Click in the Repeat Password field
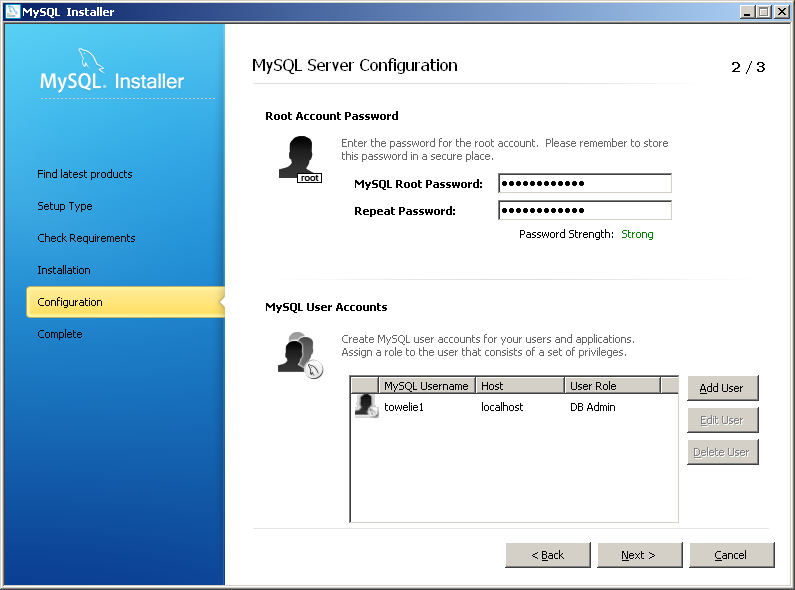Screen dimensions: 795x590 tap(585, 210)
